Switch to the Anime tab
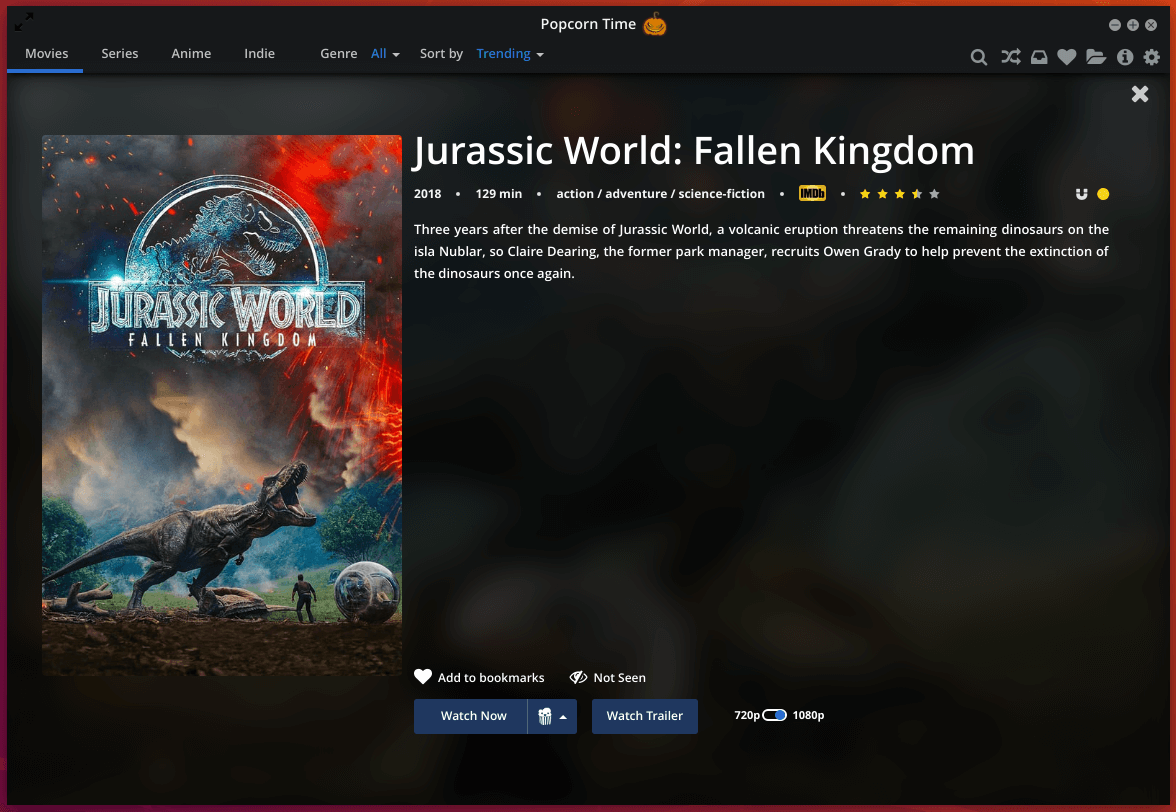 pos(191,54)
